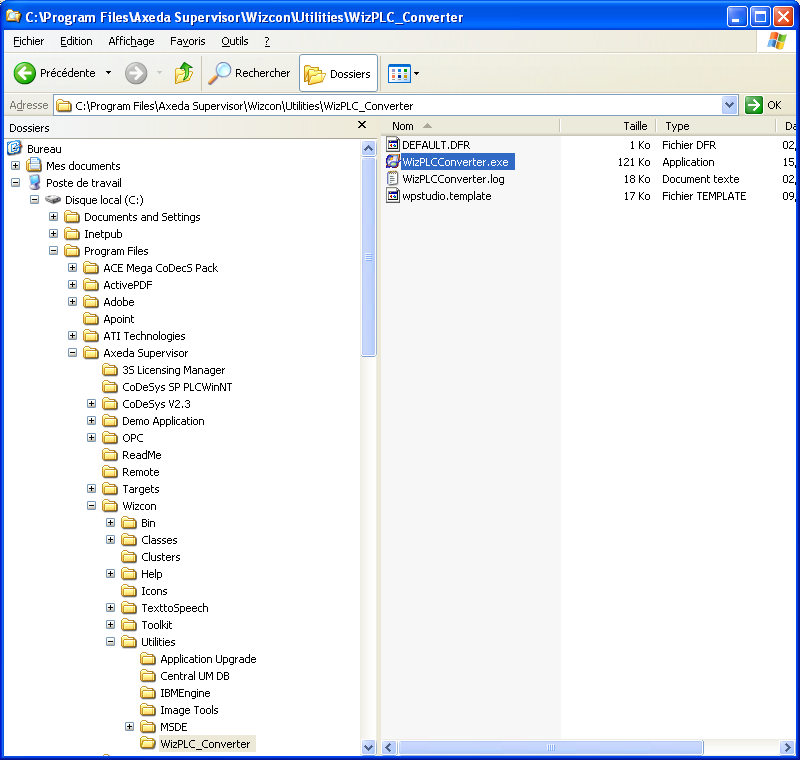Click the Wizcon folder icon in tree
800x760 pixels.
pyautogui.click(x=110, y=505)
